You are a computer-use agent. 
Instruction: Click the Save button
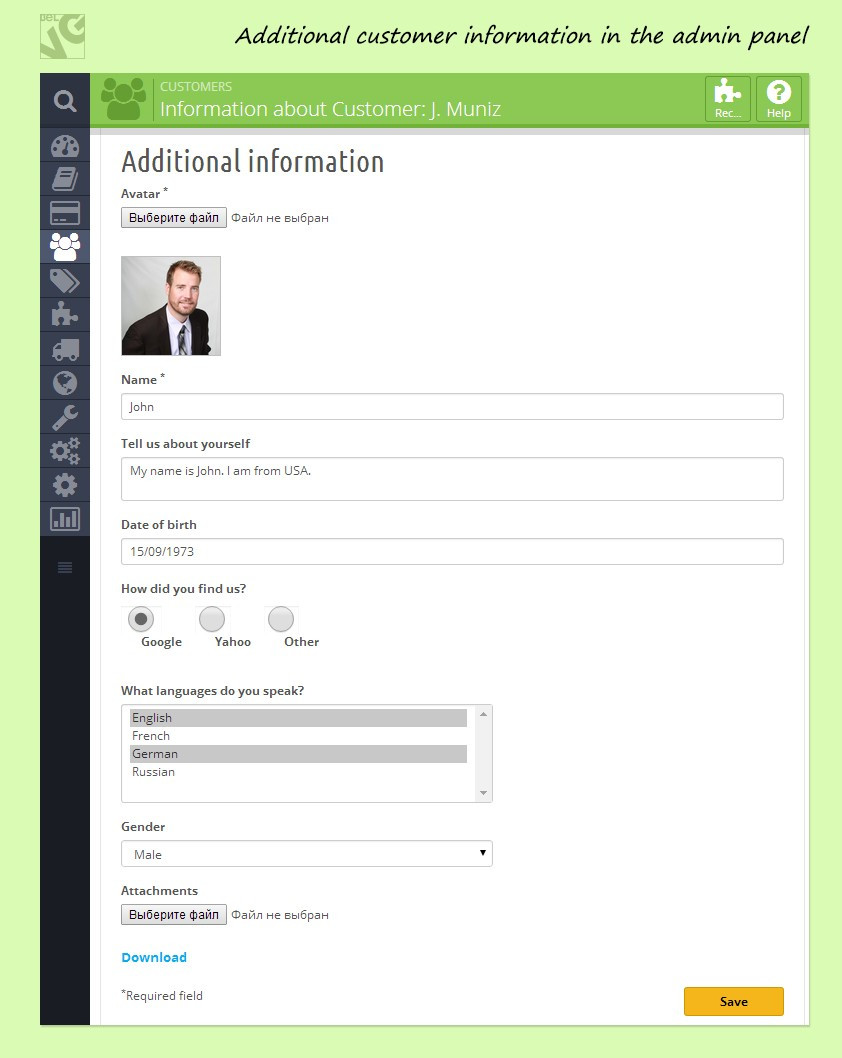[x=734, y=1001]
